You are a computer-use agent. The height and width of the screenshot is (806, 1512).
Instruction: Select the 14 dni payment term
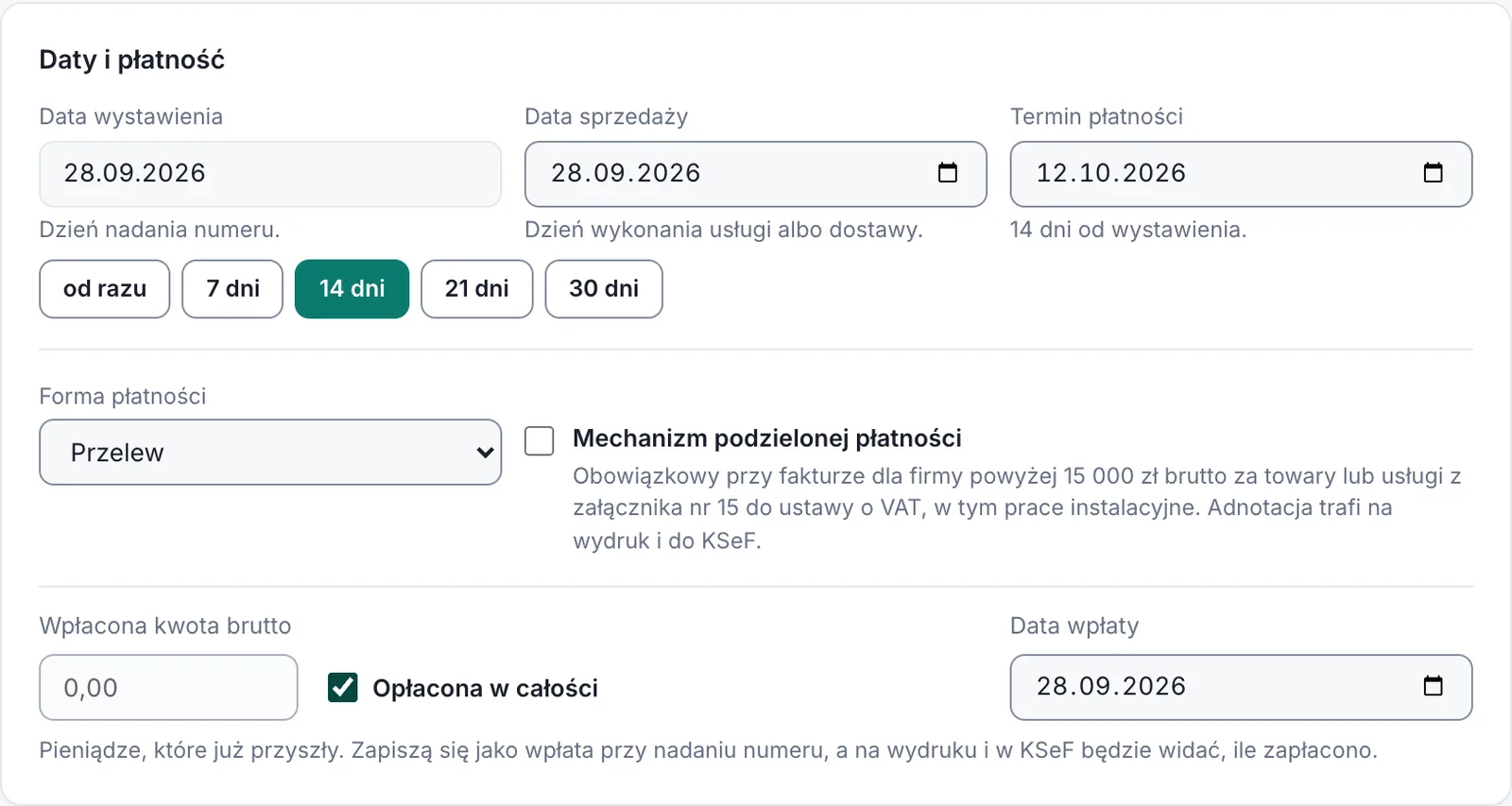pos(352,289)
